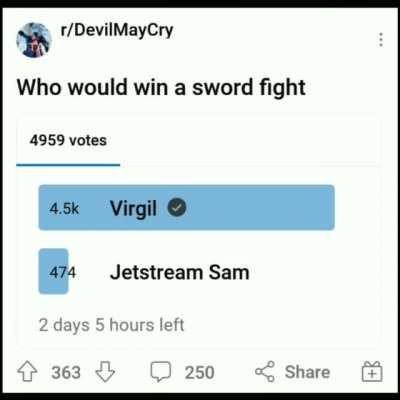This screenshot has height=400, width=400.
Task: Select the 4959 votes tab
Action: (68, 140)
